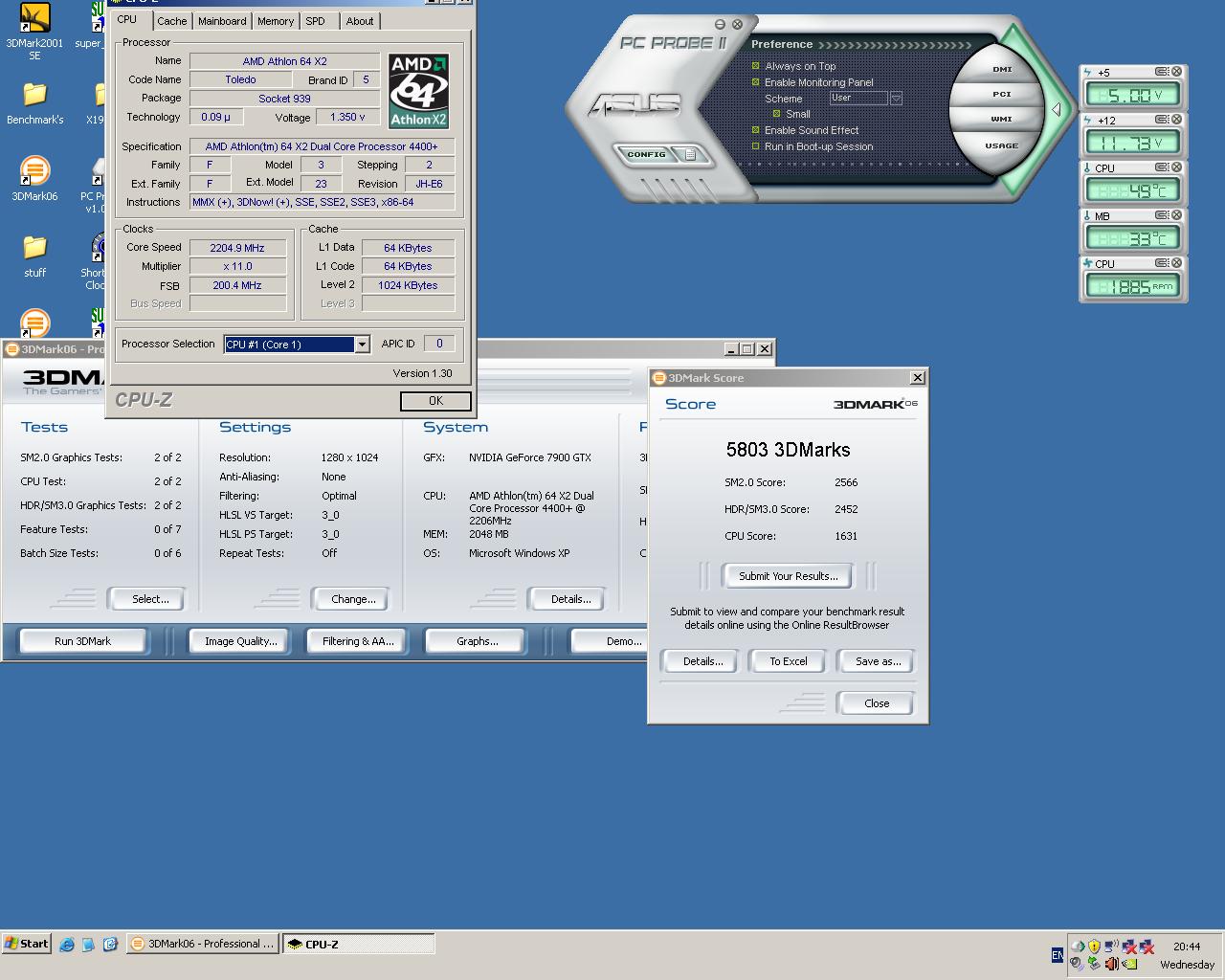Close the CPU fan RPM sensor panel
The width and height of the screenshot is (1225, 980).
1176,263
